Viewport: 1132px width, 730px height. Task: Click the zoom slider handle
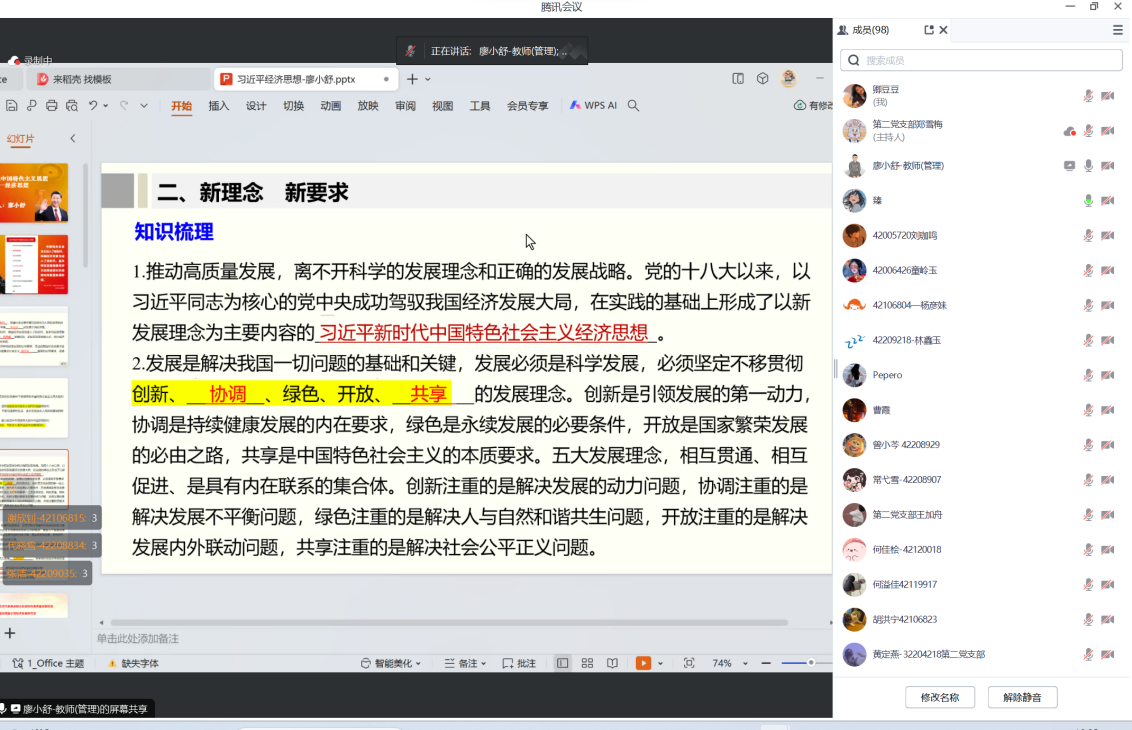[x=811, y=663]
